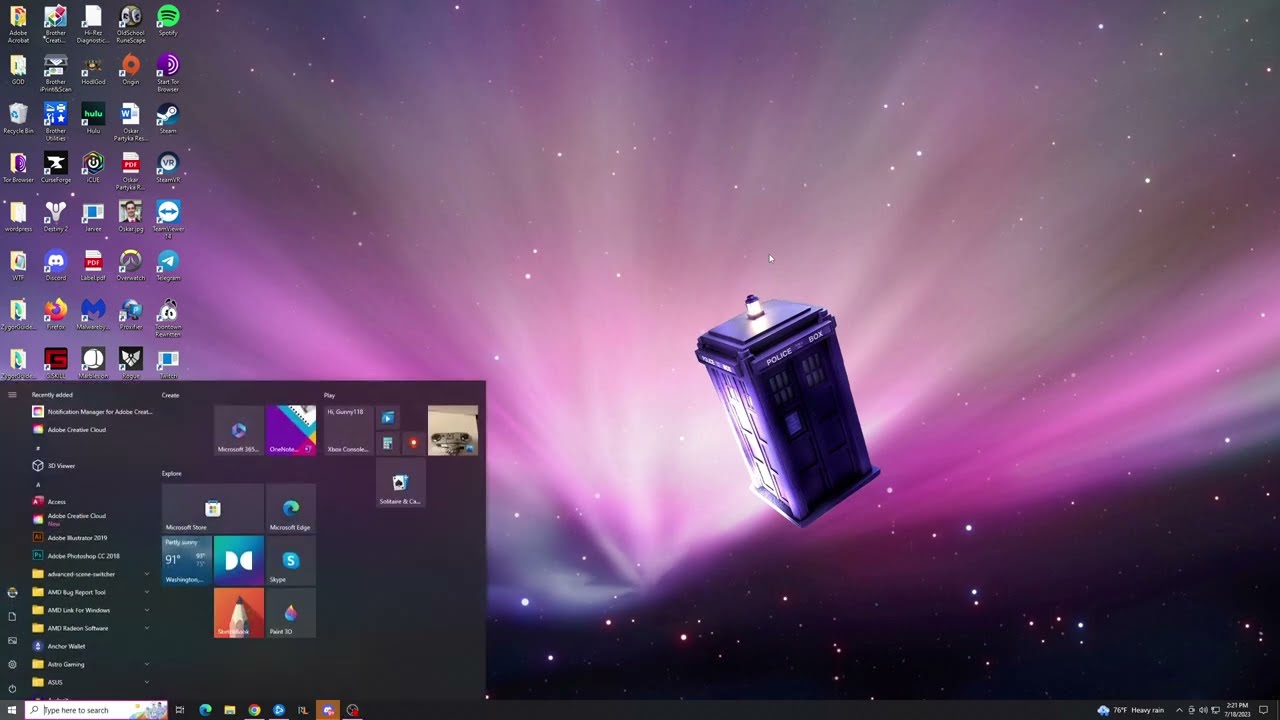
Task: Open Settings gear in Start menu
Action: 12,664
